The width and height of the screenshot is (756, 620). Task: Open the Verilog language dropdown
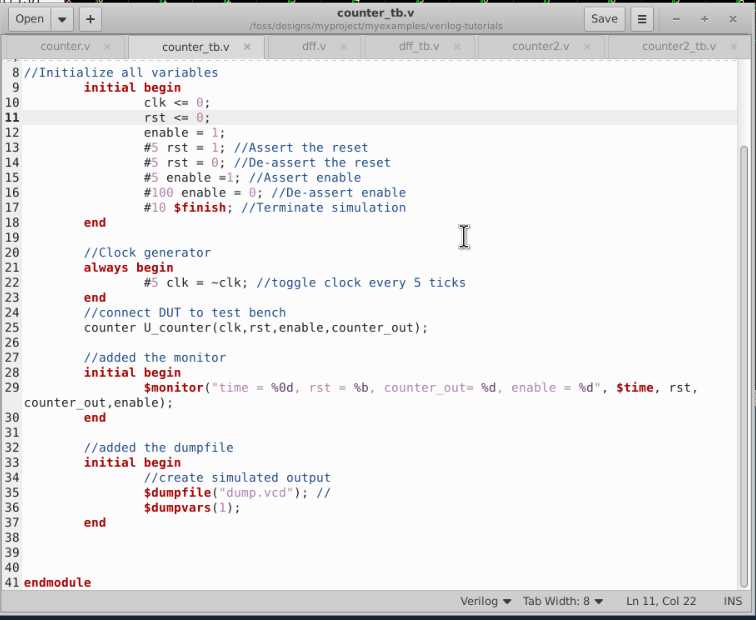coord(485,601)
